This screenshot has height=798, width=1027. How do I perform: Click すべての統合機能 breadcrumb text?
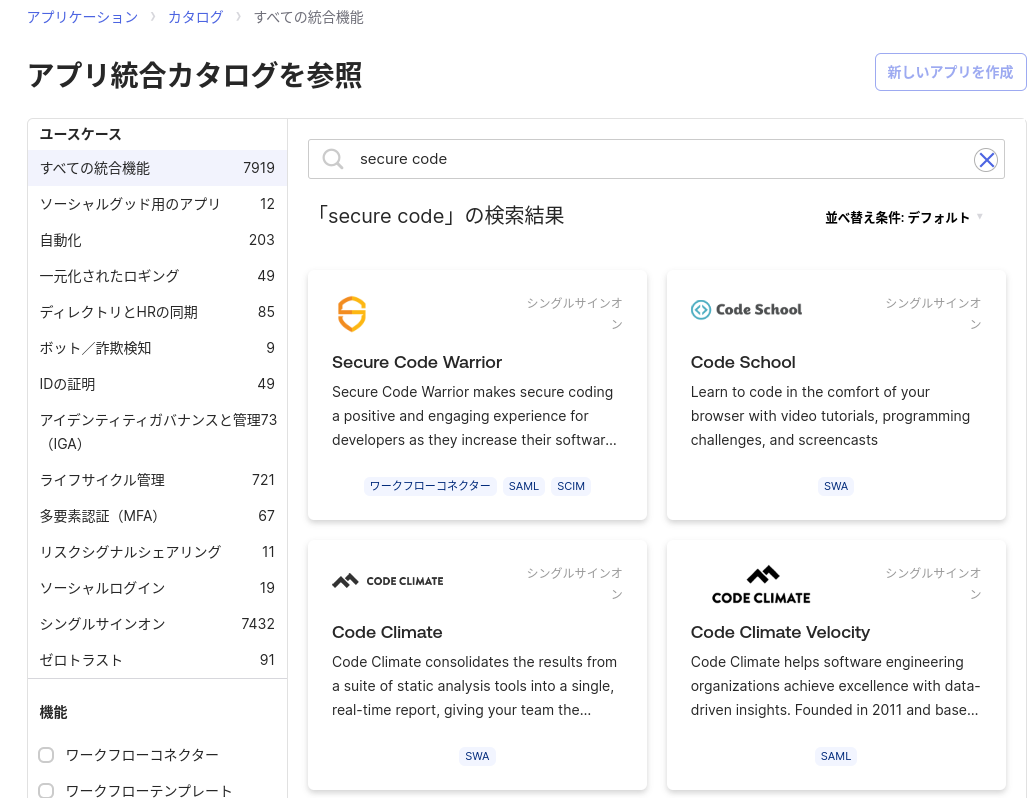click(x=308, y=17)
